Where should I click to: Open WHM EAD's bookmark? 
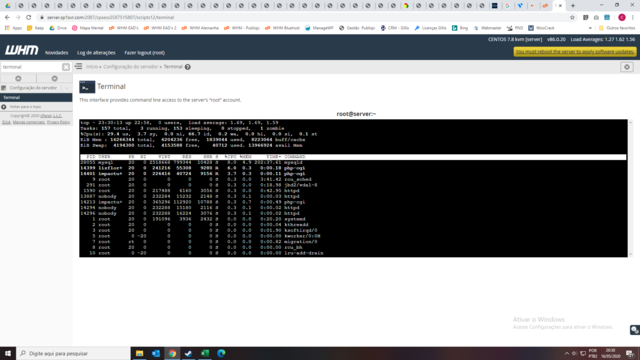point(124,28)
